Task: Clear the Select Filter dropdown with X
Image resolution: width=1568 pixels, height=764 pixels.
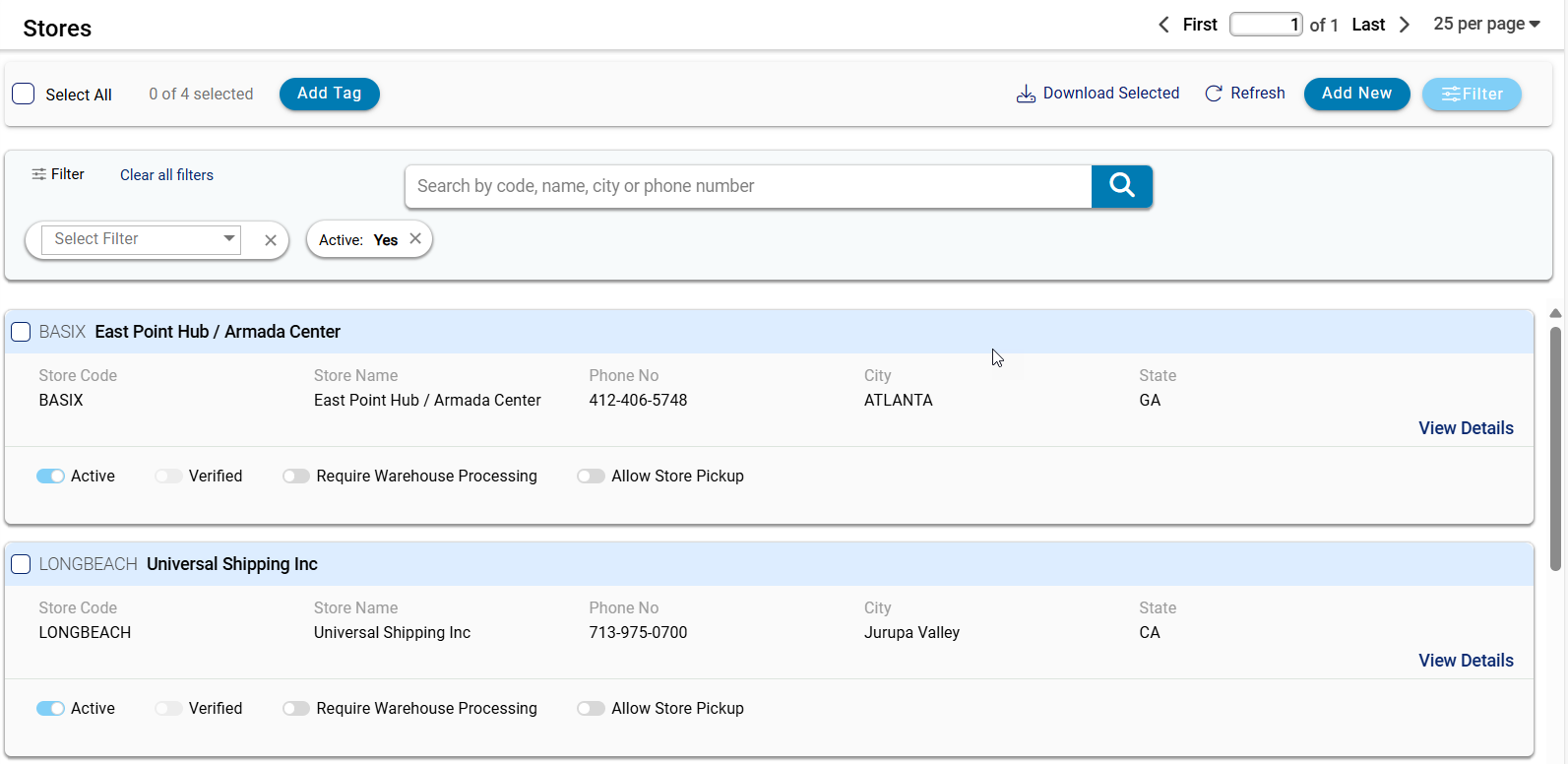Action: pos(271,240)
